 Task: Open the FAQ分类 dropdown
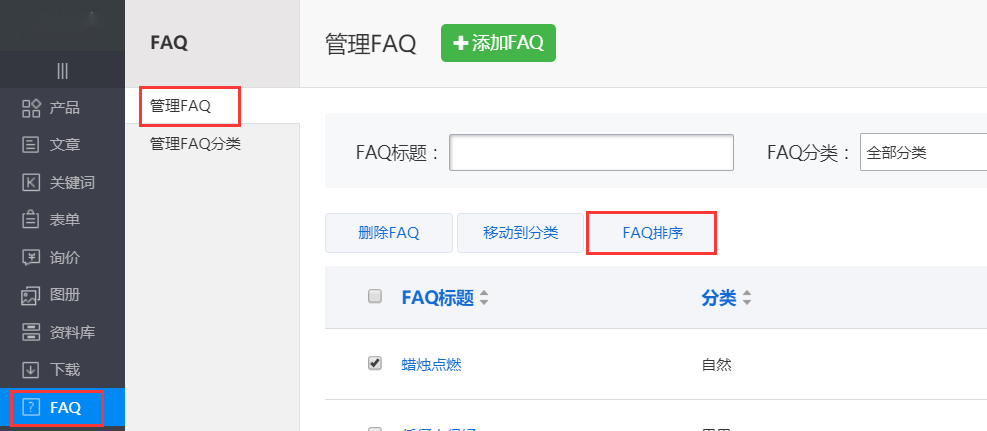922,153
